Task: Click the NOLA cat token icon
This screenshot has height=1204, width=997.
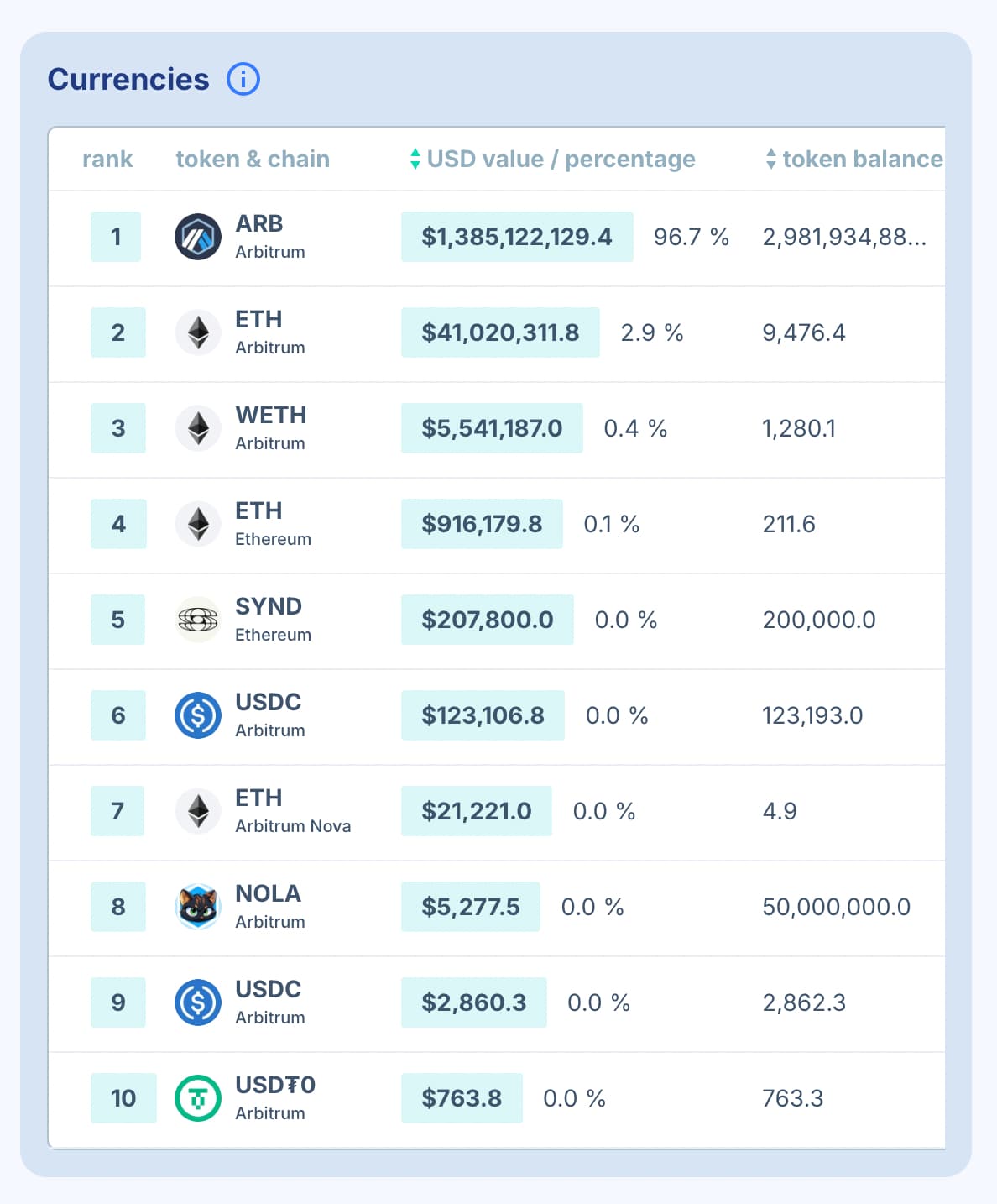Action: coord(198,907)
